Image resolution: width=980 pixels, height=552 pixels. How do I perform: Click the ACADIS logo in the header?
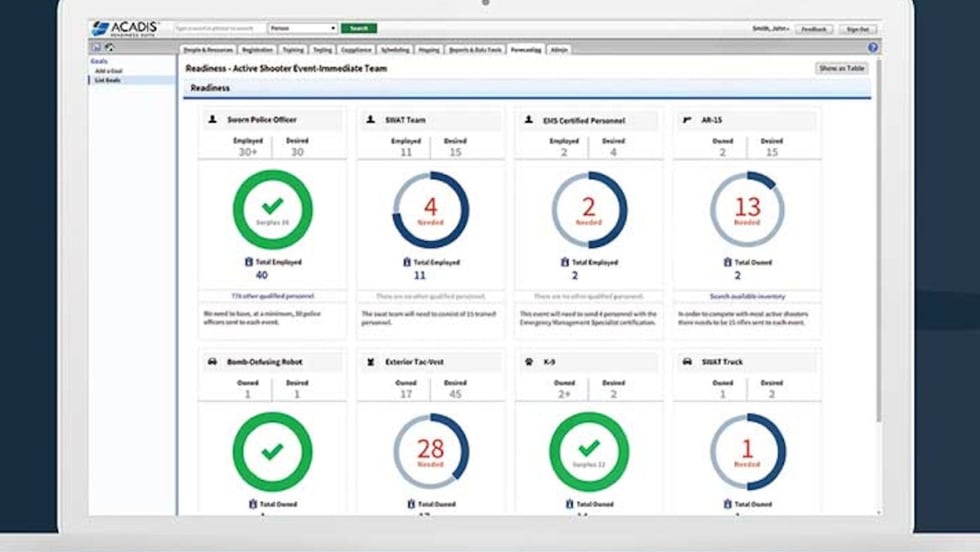(125, 29)
